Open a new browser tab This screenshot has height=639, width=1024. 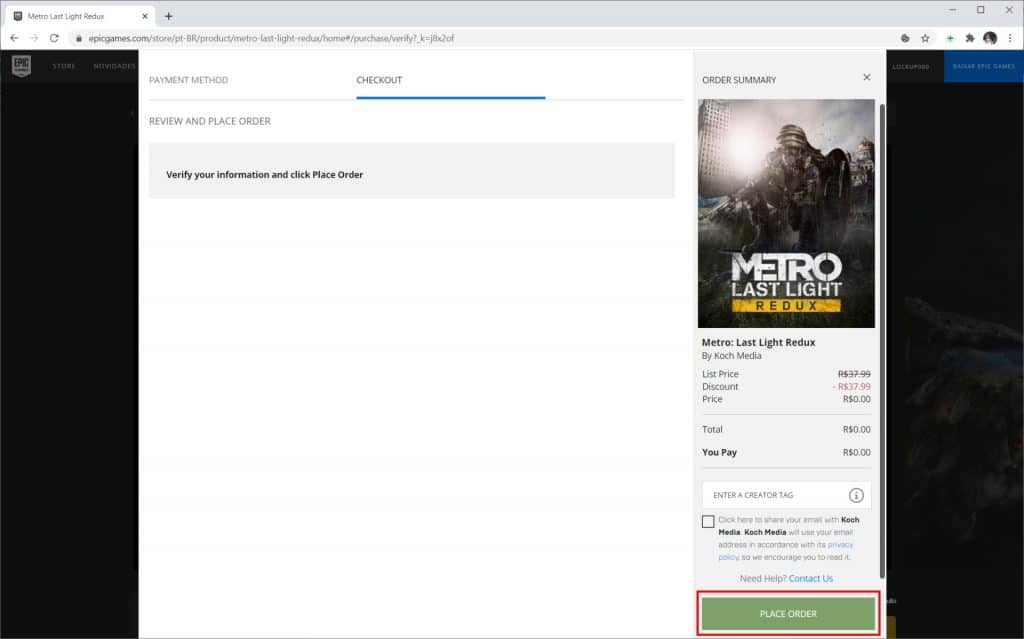tap(168, 16)
